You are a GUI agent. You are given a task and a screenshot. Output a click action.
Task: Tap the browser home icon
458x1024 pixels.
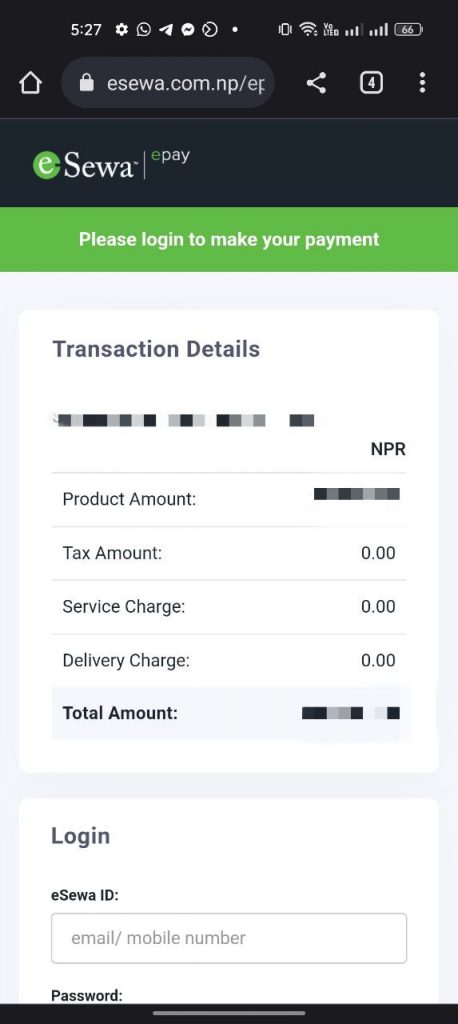[30, 83]
